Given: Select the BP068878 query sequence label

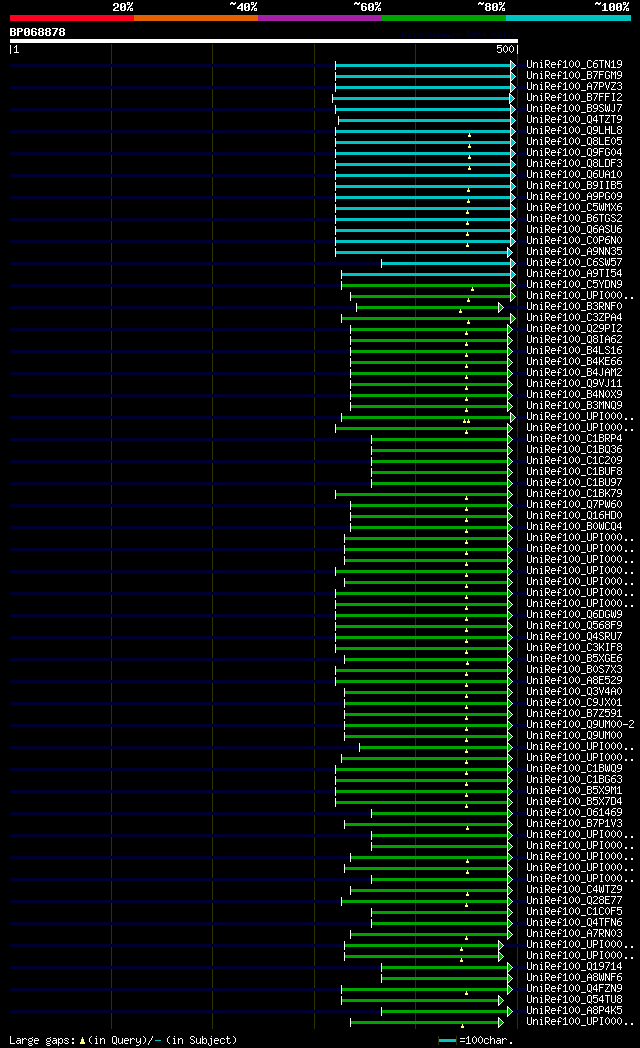Looking at the screenshot, I should pyautogui.click(x=37, y=32).
